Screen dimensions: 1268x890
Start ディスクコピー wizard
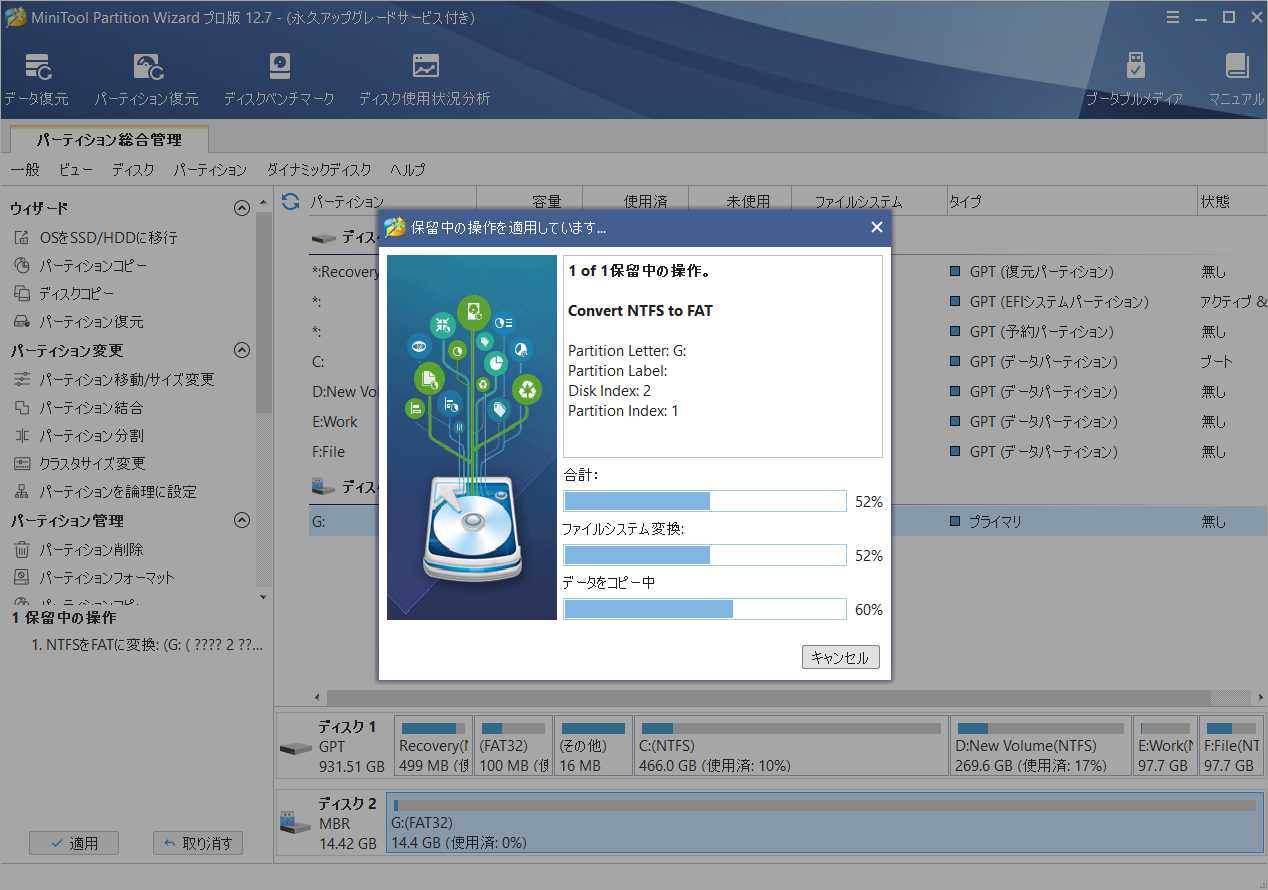64,294
